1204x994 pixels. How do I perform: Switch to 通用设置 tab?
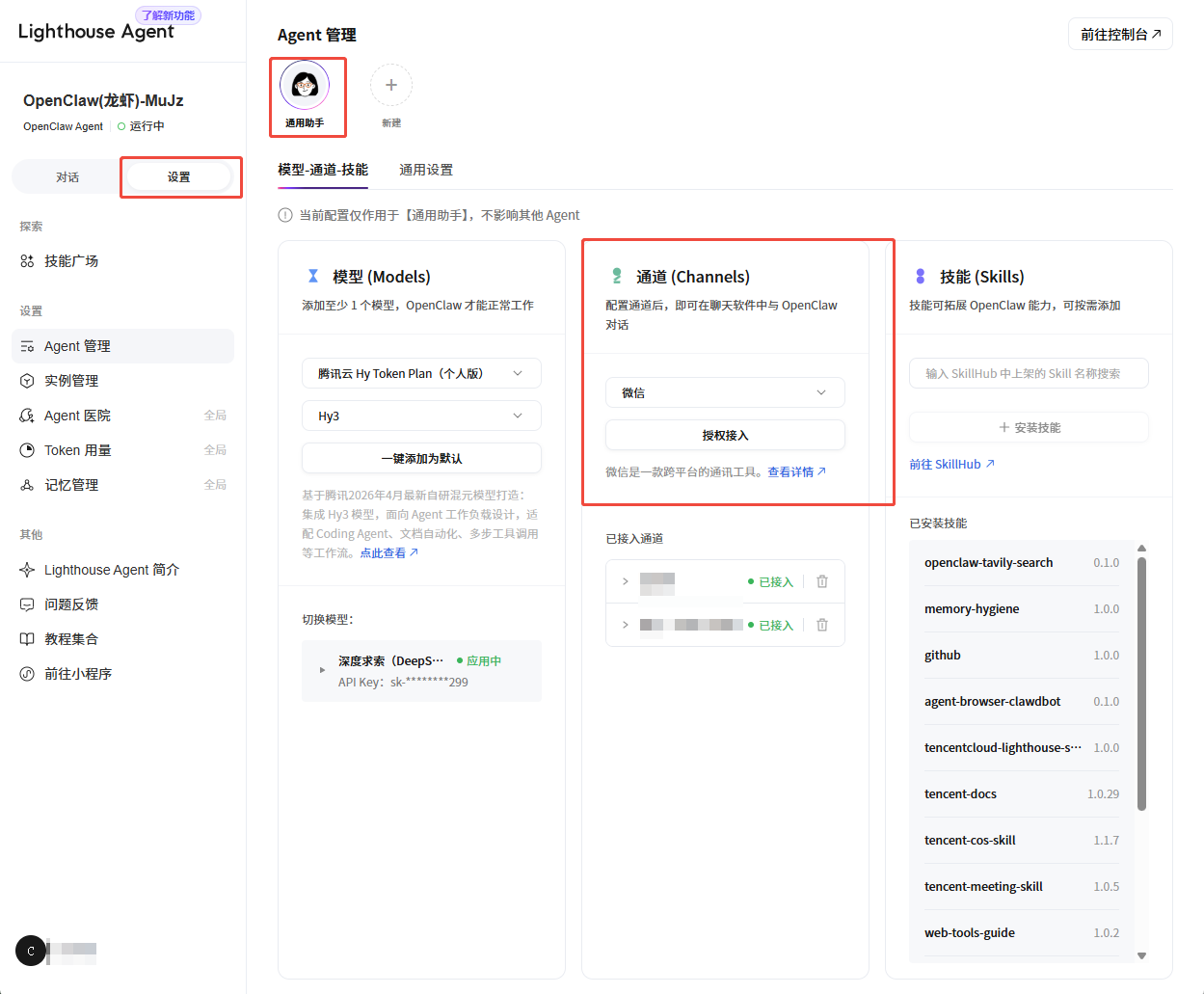tap(426, 170)
